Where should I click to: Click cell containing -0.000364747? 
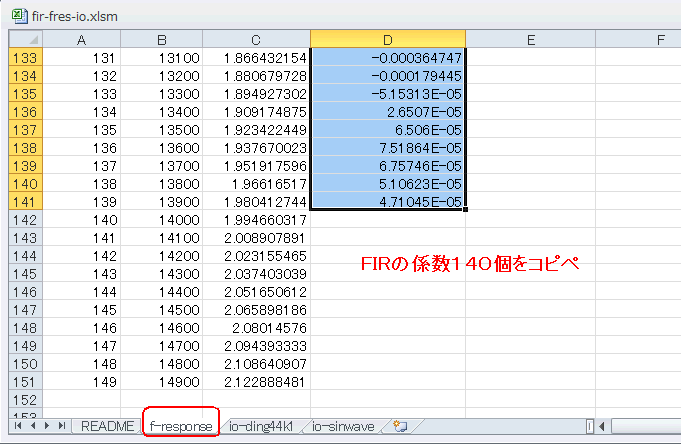[388, 57]
